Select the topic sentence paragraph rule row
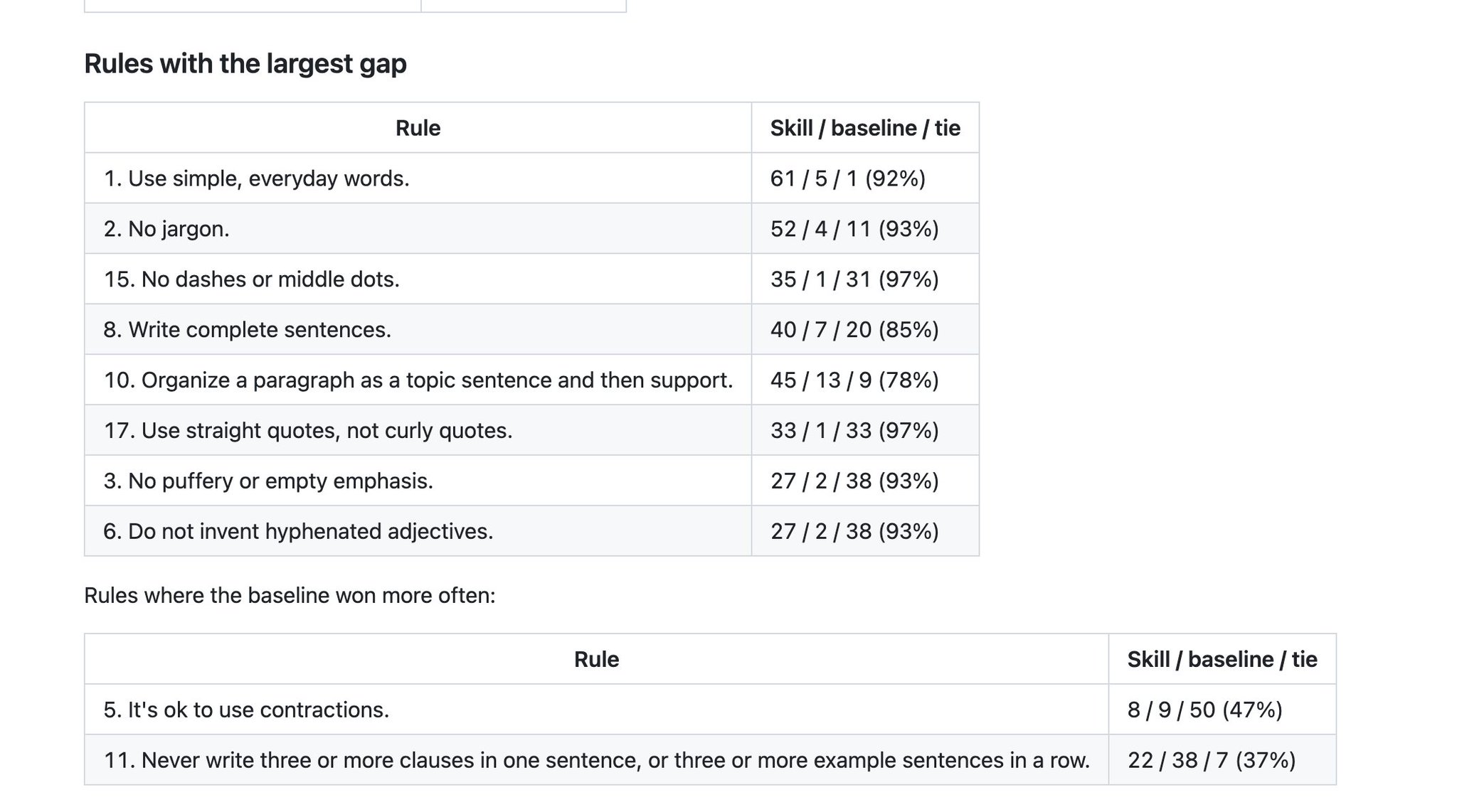The image size is (1457, 812). 531,380
